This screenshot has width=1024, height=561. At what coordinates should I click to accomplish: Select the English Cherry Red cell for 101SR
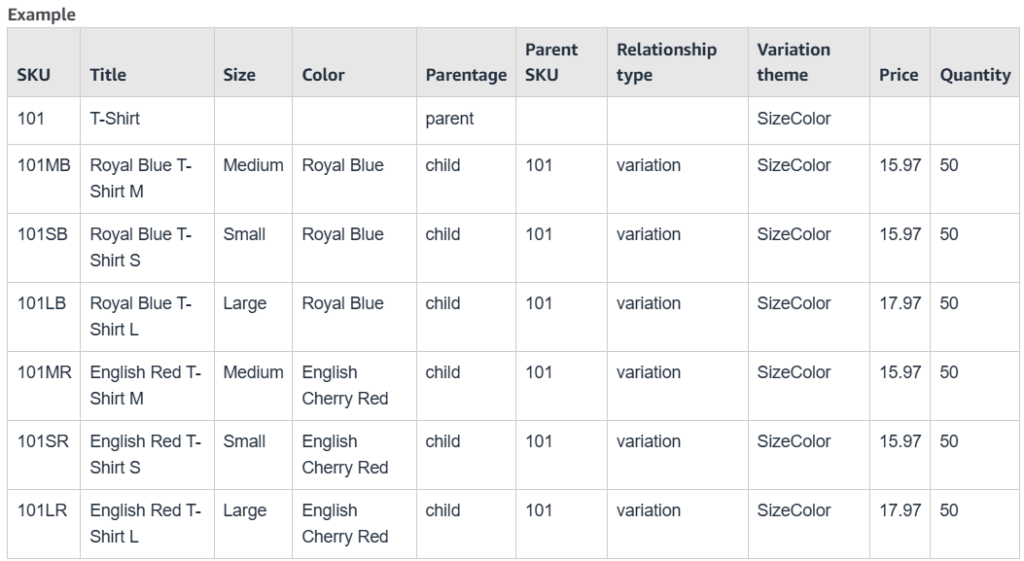point(345,454)
